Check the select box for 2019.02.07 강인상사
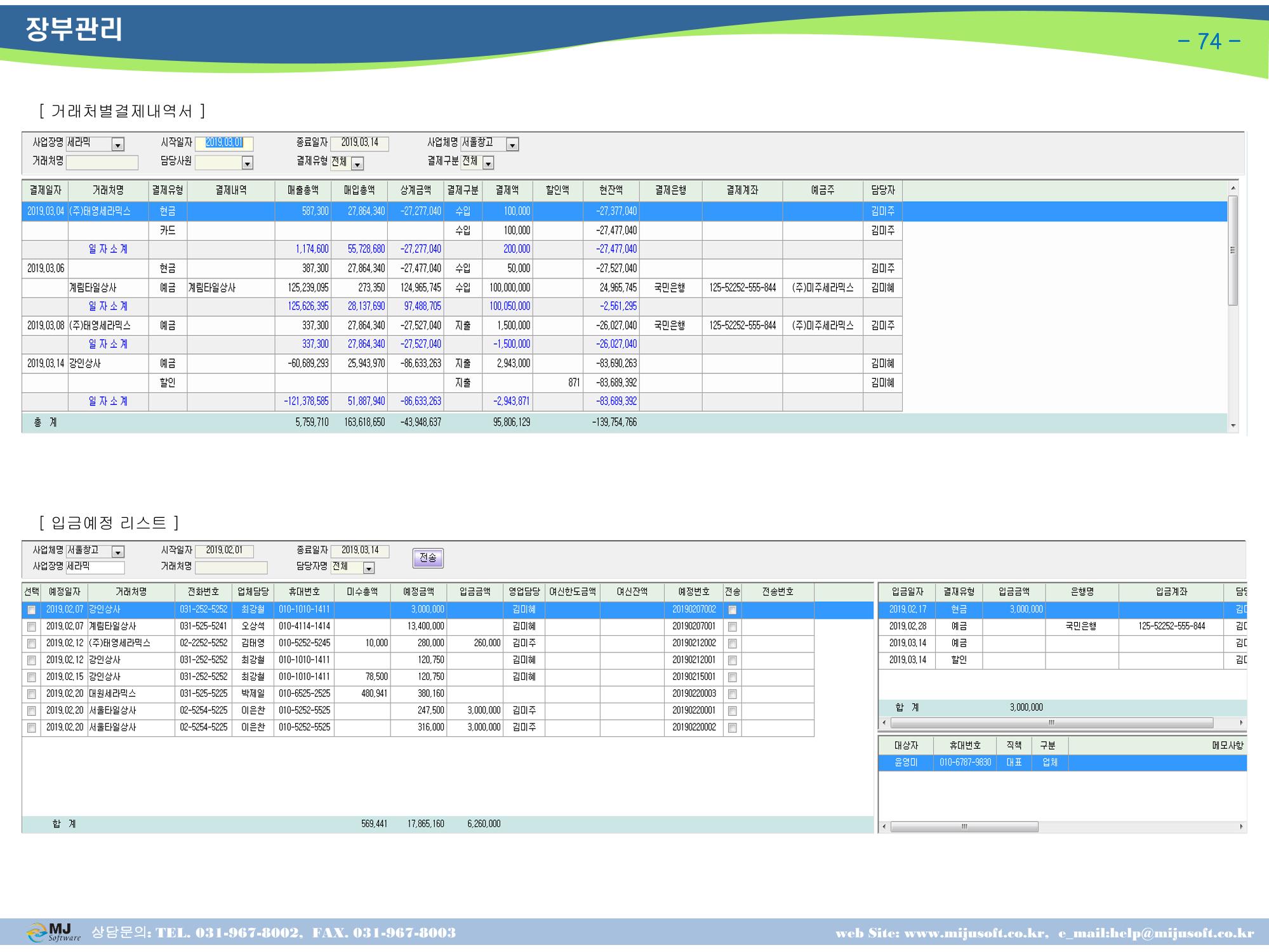1269x952 pixels. [x=31, y=610]
